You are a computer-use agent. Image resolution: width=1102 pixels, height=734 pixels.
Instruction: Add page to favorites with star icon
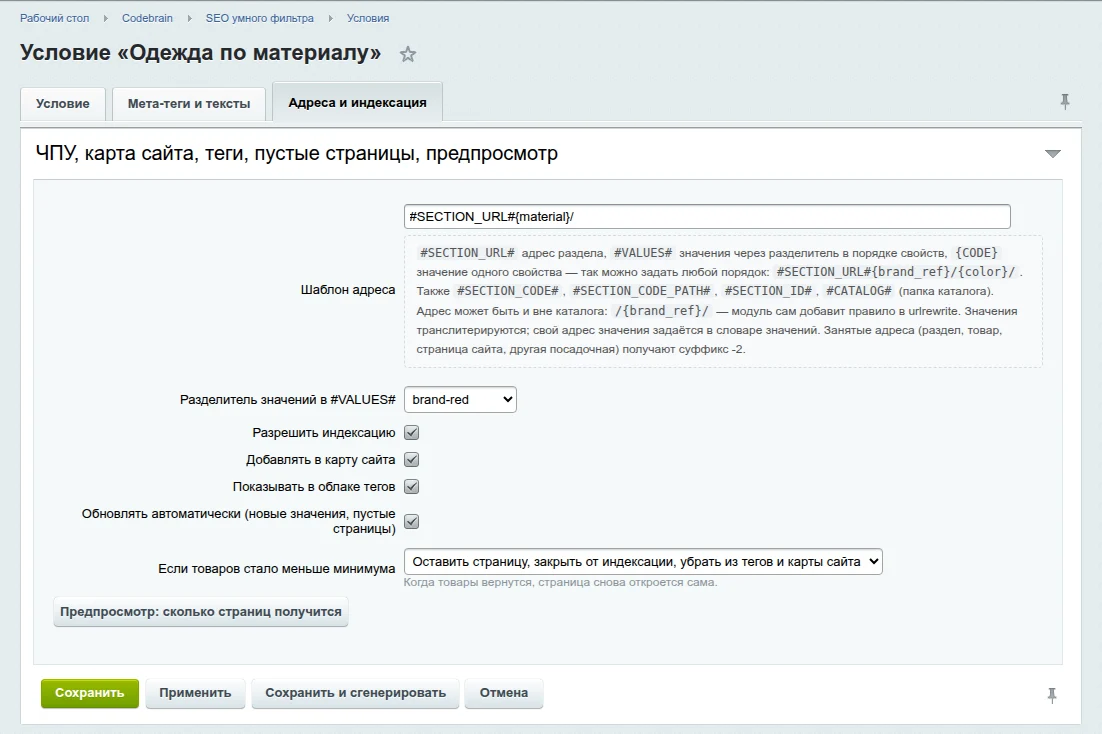[x=408, y=54]
